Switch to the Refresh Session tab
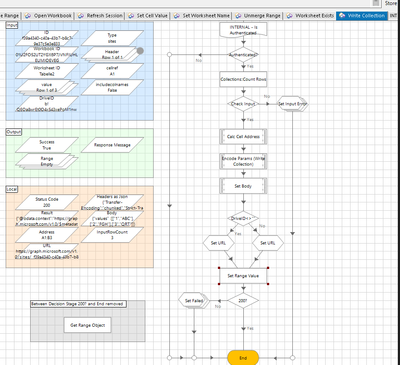Viewport: 400px width, 365px height. 100,16
